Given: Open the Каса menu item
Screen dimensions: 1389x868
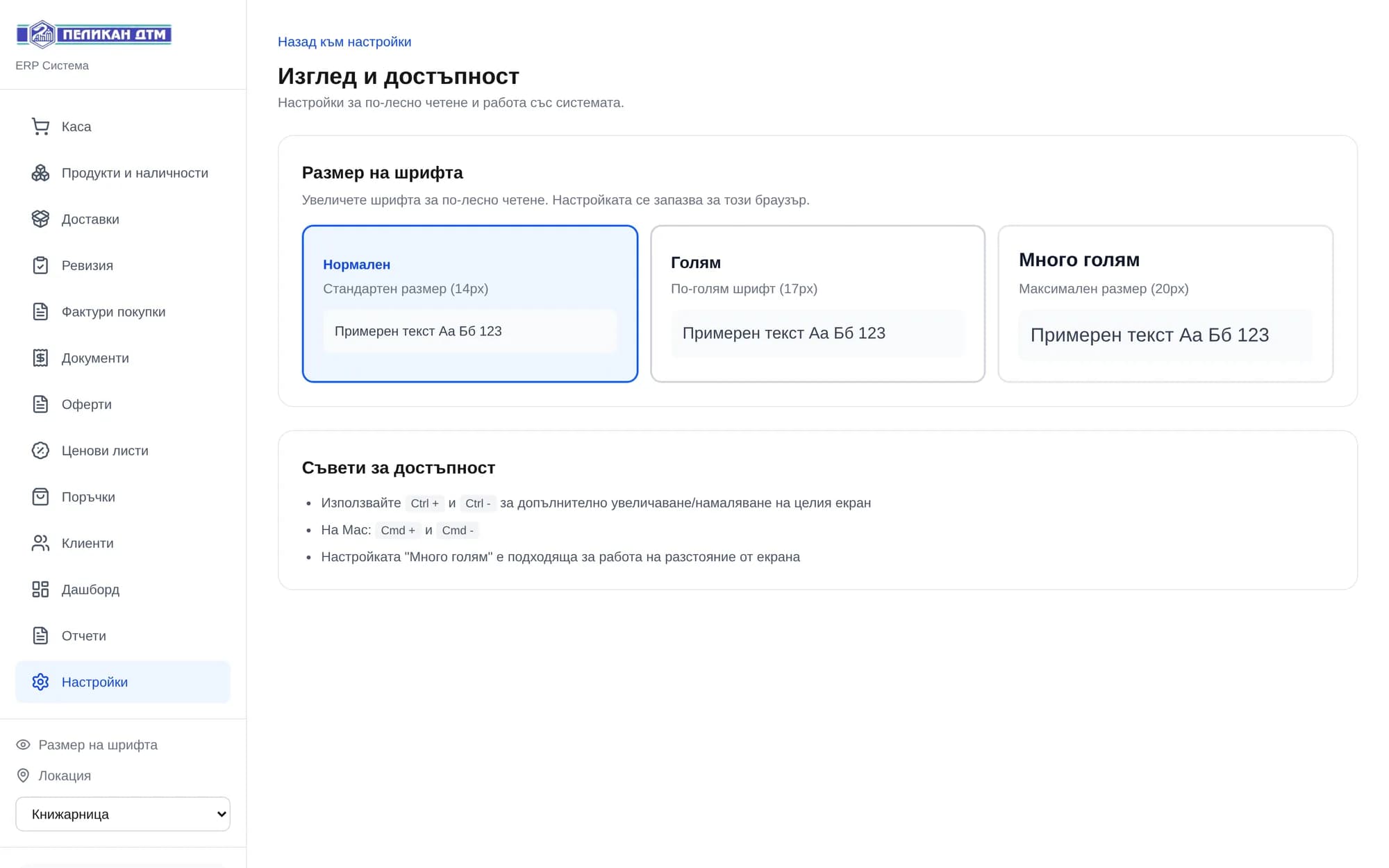Looking at the screenshot, I should point(123,126).
